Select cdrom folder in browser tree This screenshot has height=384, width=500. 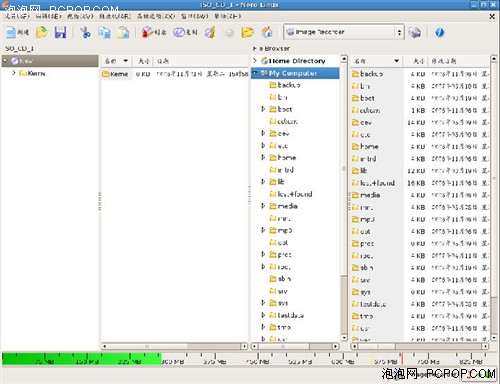click(284, 121)
